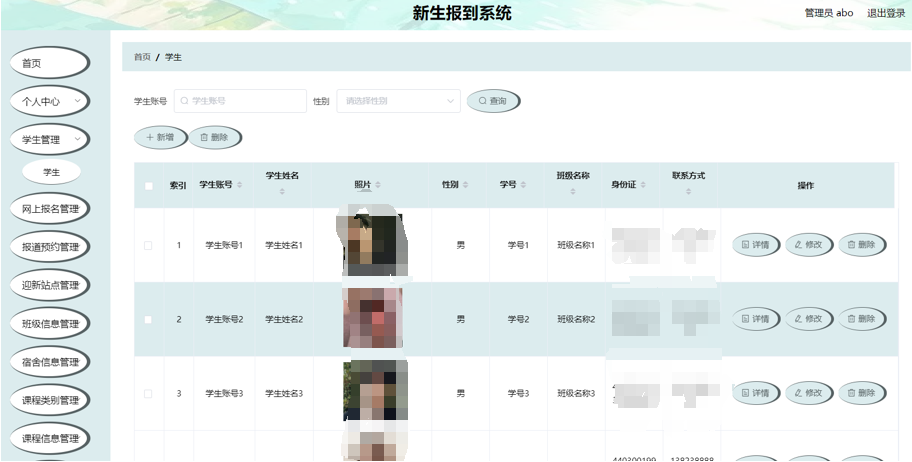Click the 新生报到系统 page title
Screen dimensions: 912x462
click(x=462, y=13)
